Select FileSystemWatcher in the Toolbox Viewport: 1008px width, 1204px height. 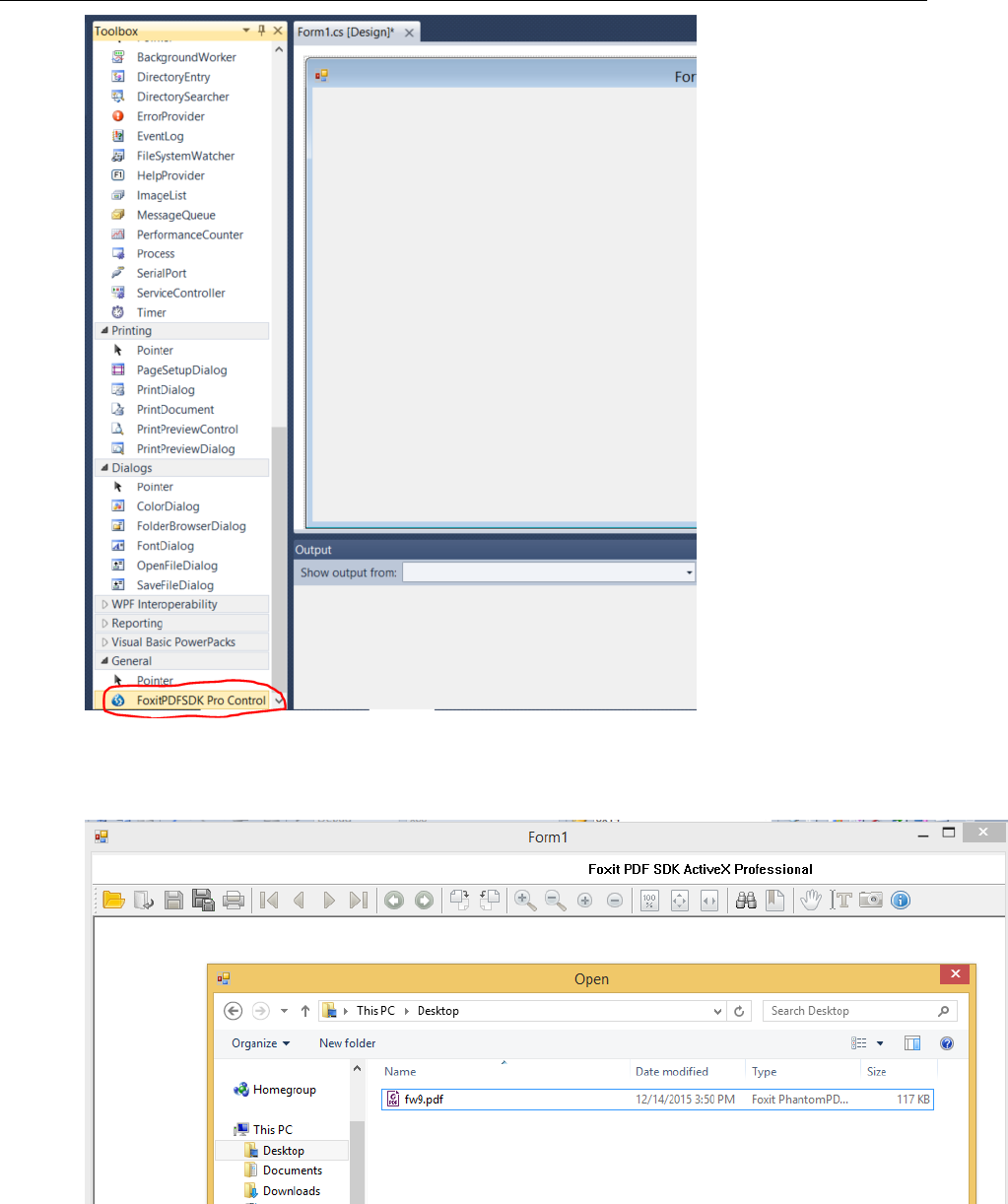tap(185, 156)
